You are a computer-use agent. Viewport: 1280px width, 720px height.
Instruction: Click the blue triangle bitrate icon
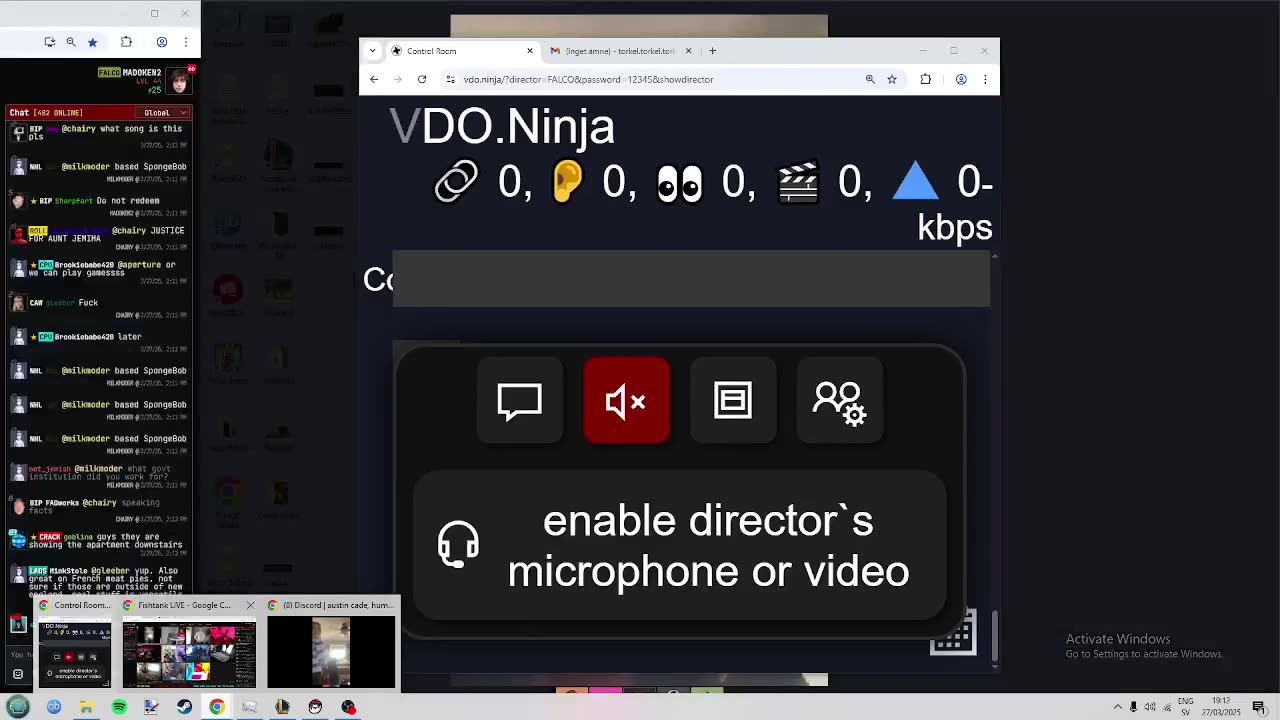tap(915, 182)
